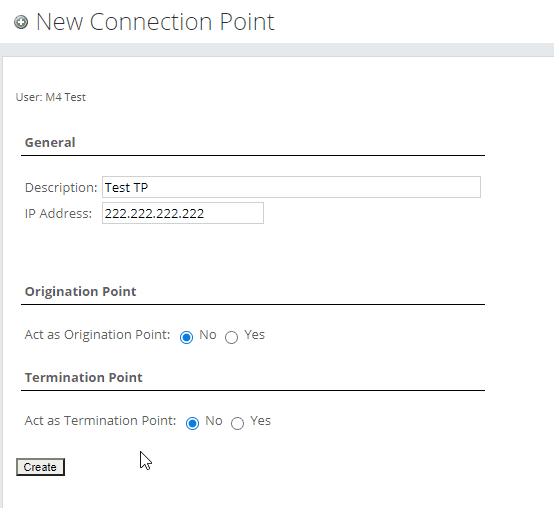Click the No text label for Termination Point
Screen dimensions: 554x508
[x=214, y=420]
